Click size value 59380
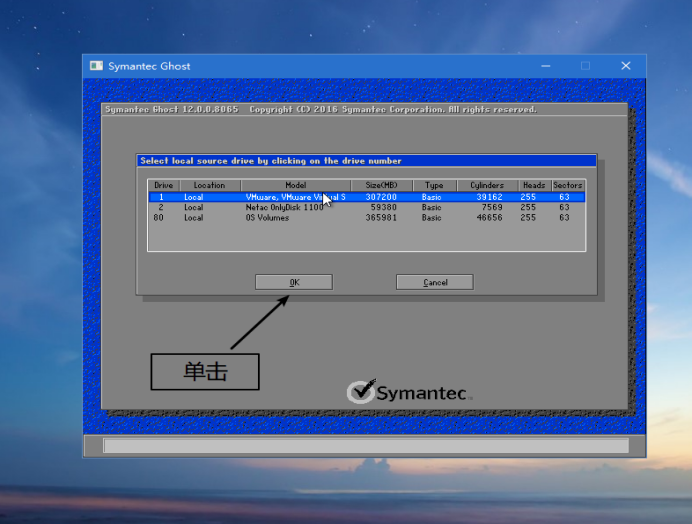This screenshot has width=692, height=524. coord(384,207)
